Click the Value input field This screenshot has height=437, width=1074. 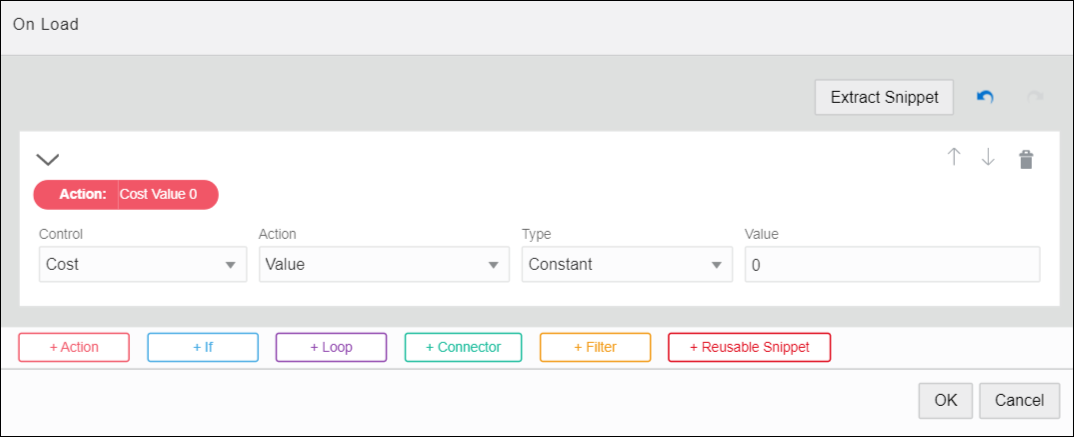pyautogui.click(x=891, y=265)
